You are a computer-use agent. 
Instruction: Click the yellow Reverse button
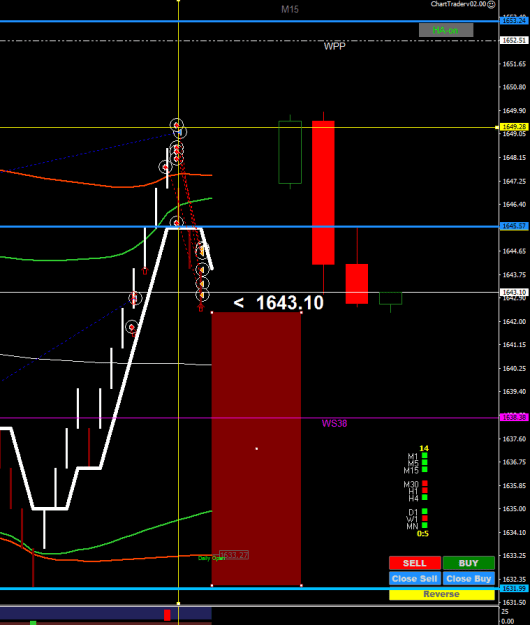pos(442,594)
